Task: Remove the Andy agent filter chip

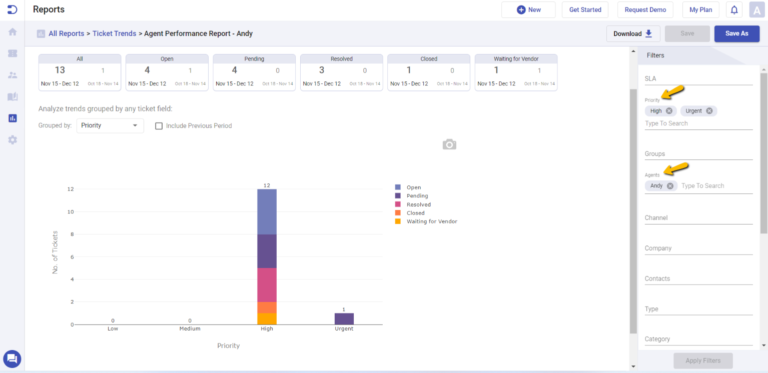Action: coord(670,186)
